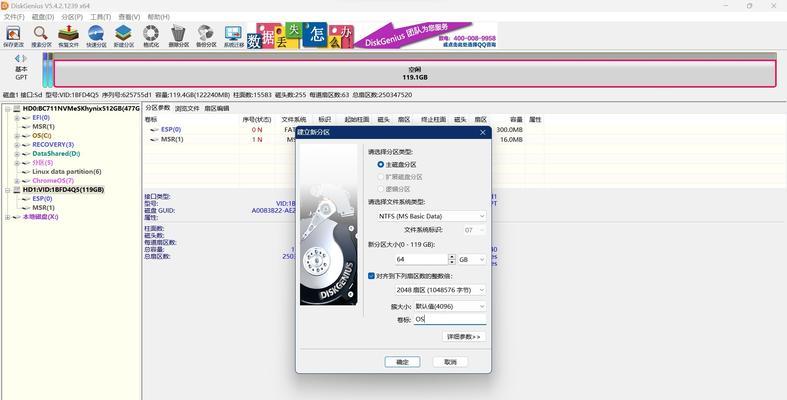Toggle the 对齐到下列扇区数的整数倍 alignment checkbox
The height and width of the screenshot is (400, 787).
click(x=371, y=276)
